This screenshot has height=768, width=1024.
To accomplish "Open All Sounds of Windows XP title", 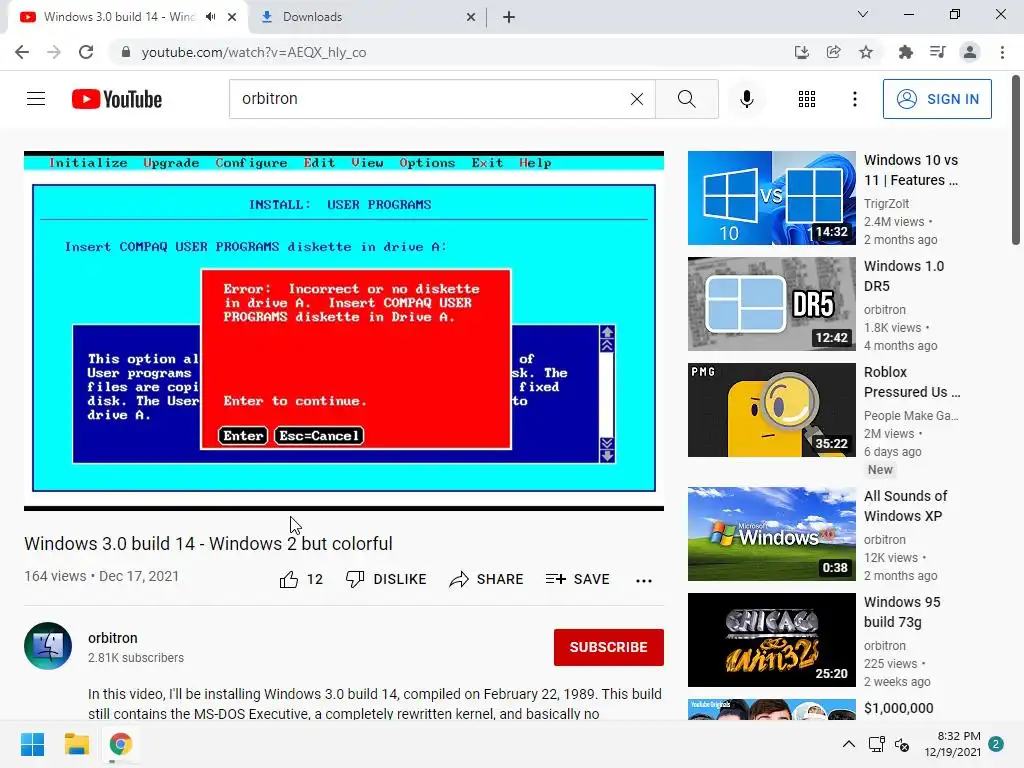I will click(905, 505).
